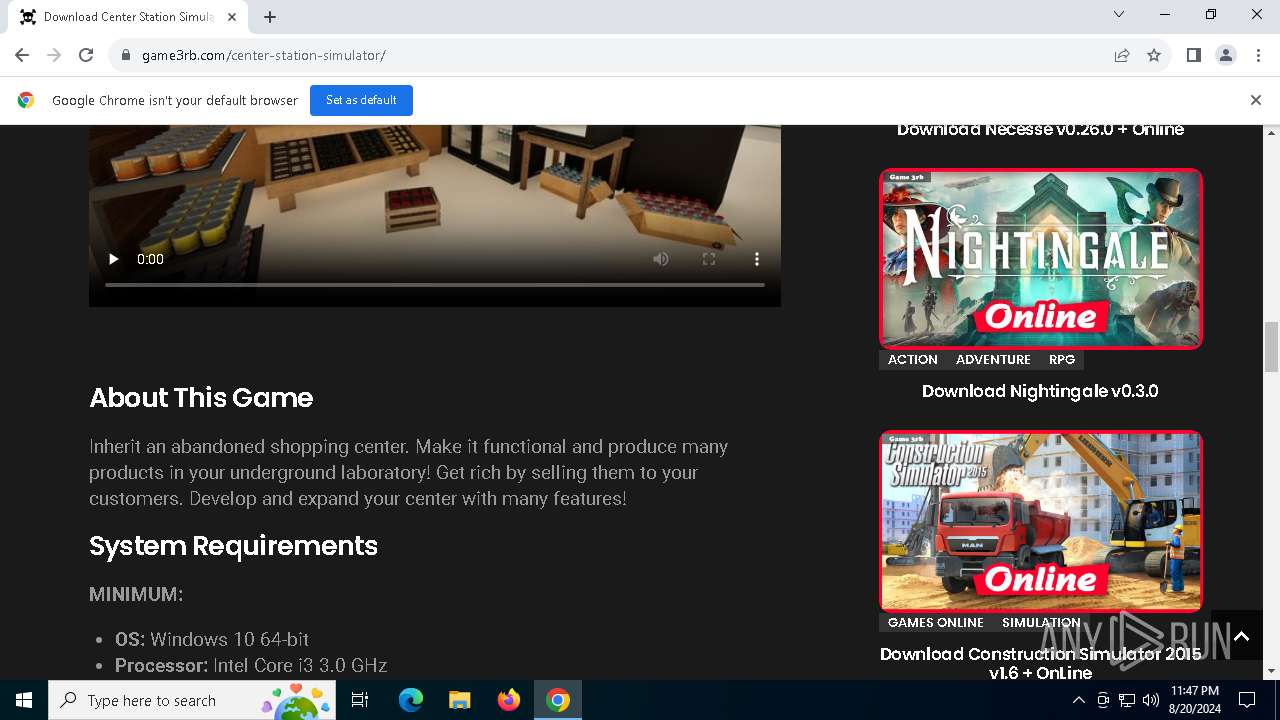Open a new tab
This screenshot has width=1280, height=720.
tap(270, 16)
